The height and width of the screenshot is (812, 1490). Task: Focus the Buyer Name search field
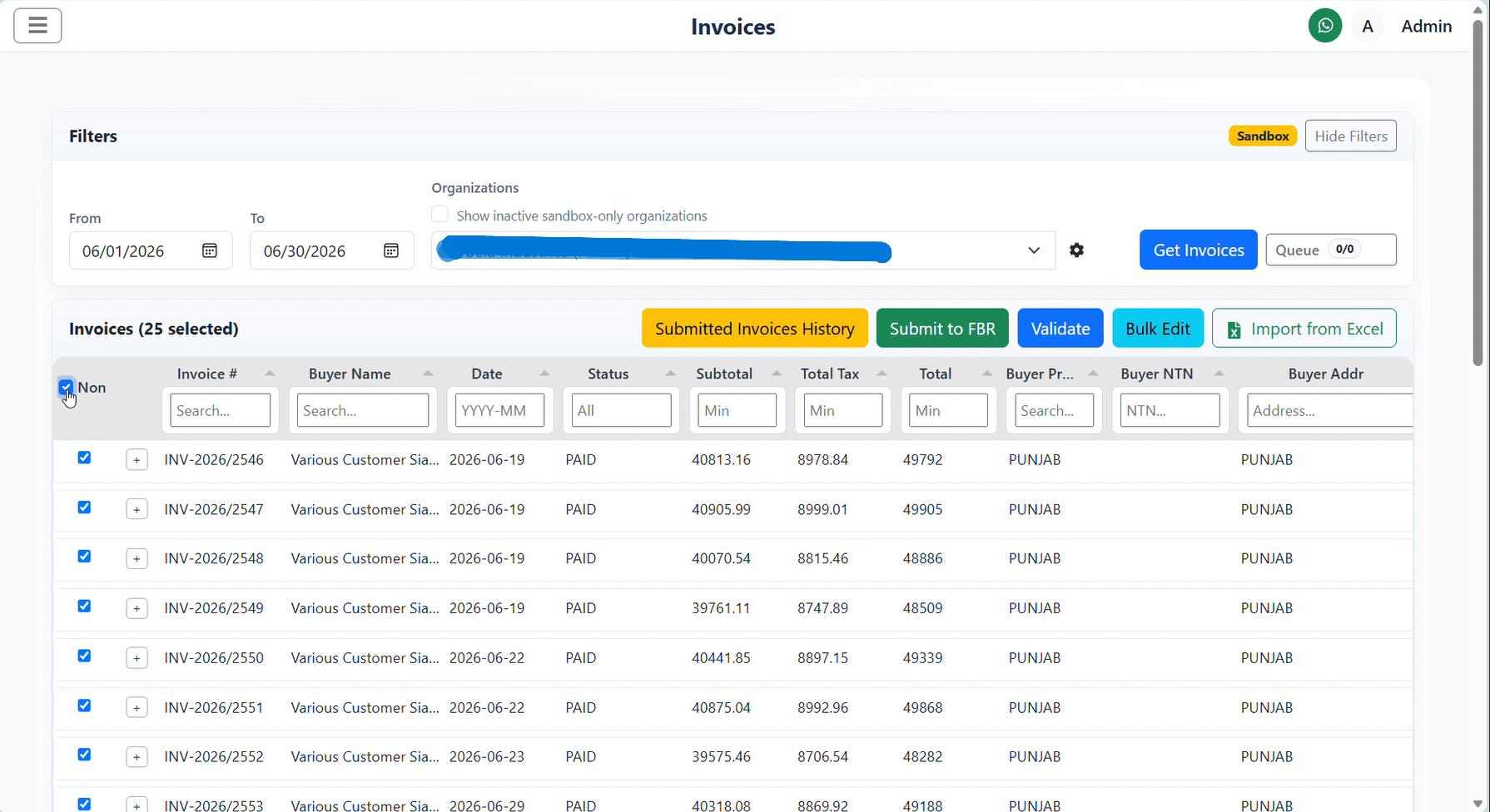coord(363,410)
